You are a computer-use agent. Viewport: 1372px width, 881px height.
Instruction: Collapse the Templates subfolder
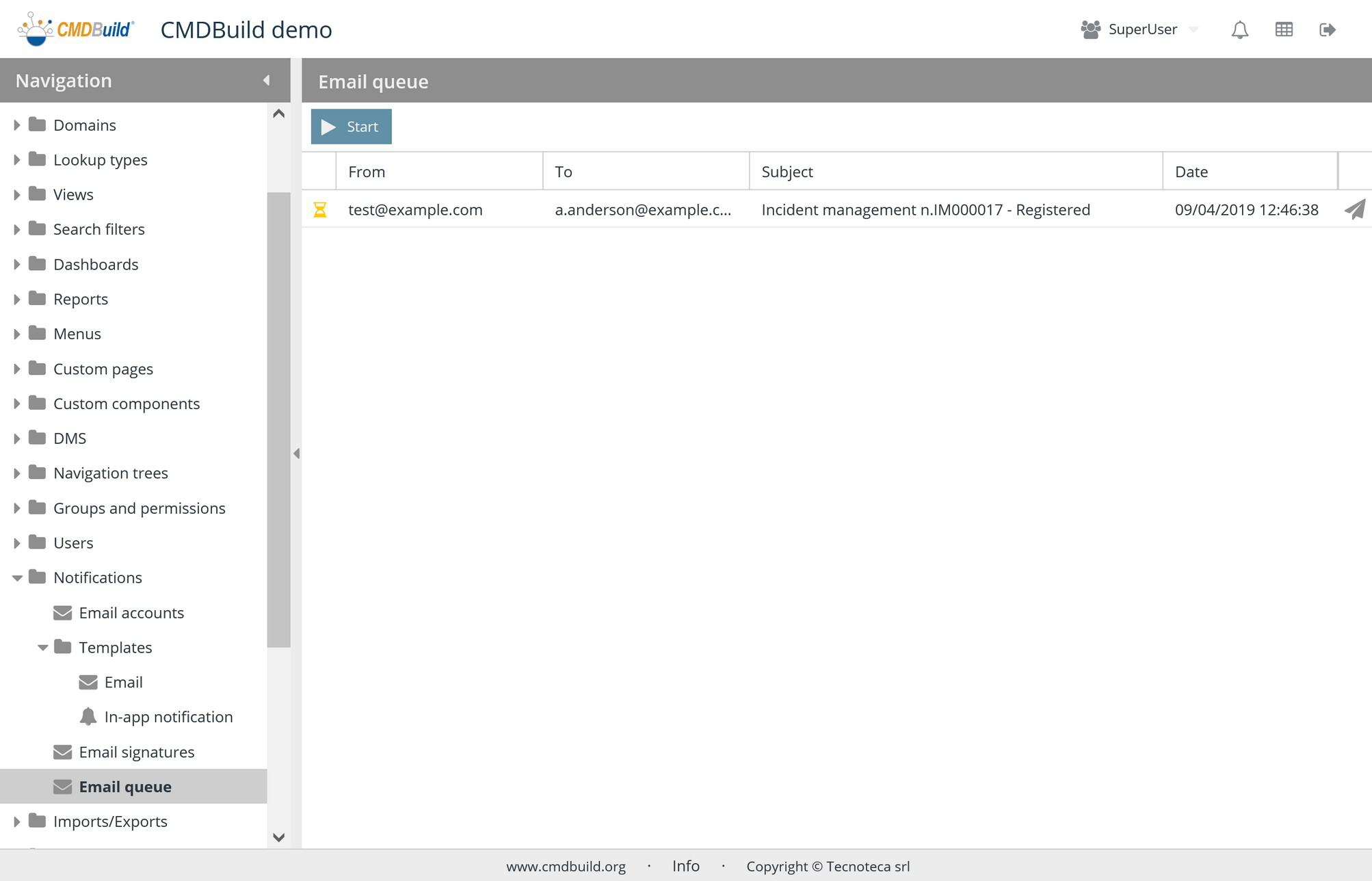(x=42, y=647)
